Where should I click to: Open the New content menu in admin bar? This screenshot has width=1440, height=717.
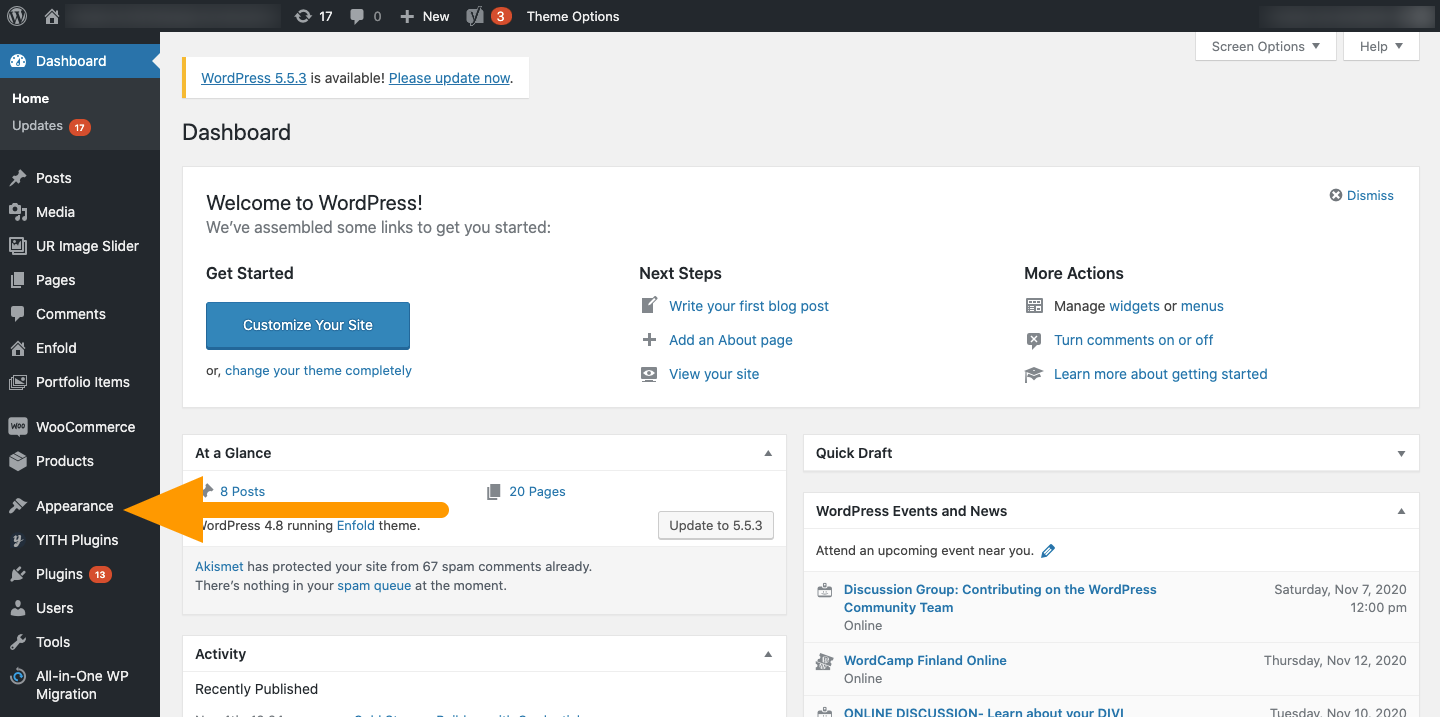coord(425,16)
